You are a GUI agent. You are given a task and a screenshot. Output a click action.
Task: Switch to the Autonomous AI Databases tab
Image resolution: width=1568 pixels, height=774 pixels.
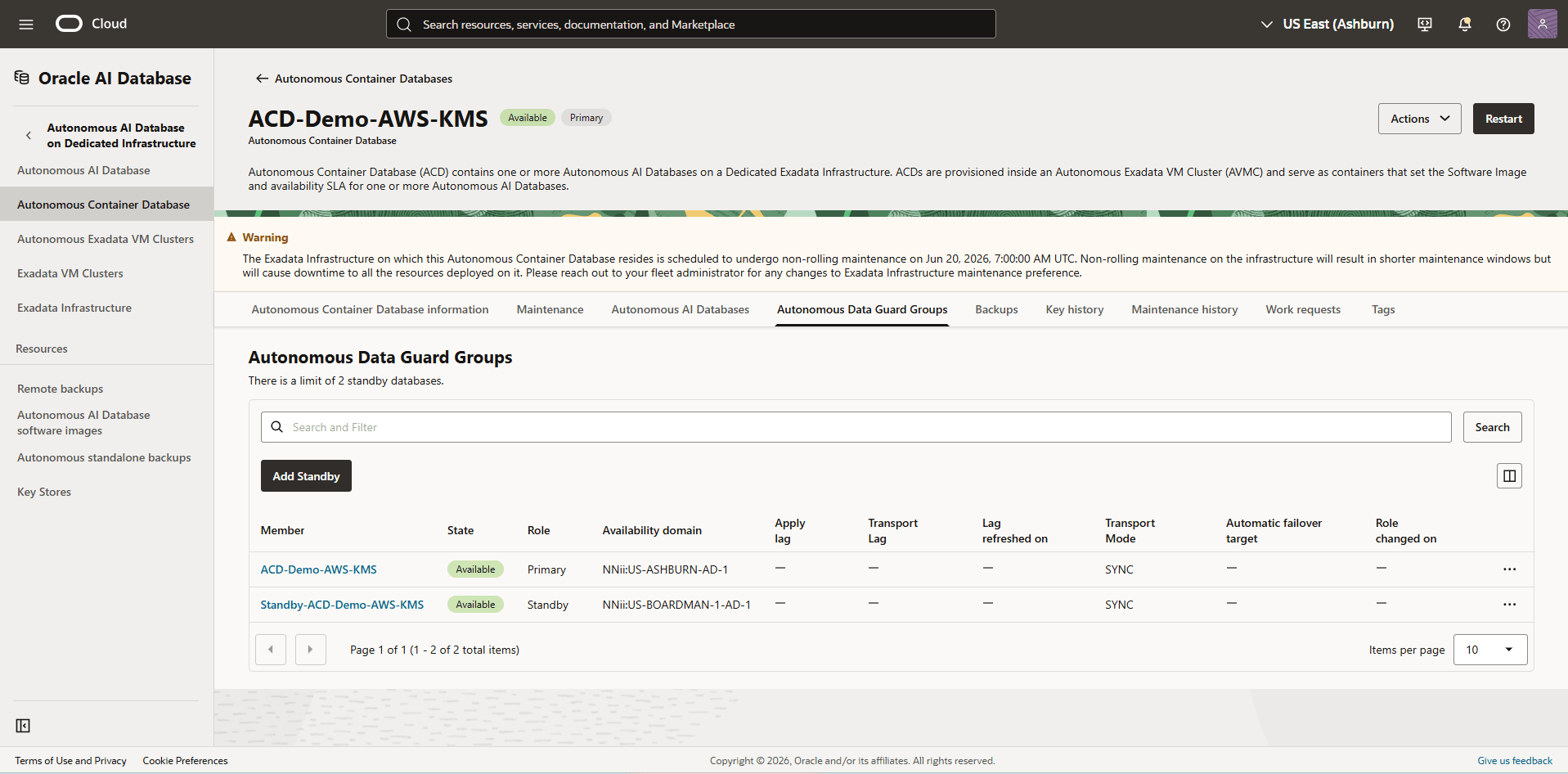click(x=680, y=309)
